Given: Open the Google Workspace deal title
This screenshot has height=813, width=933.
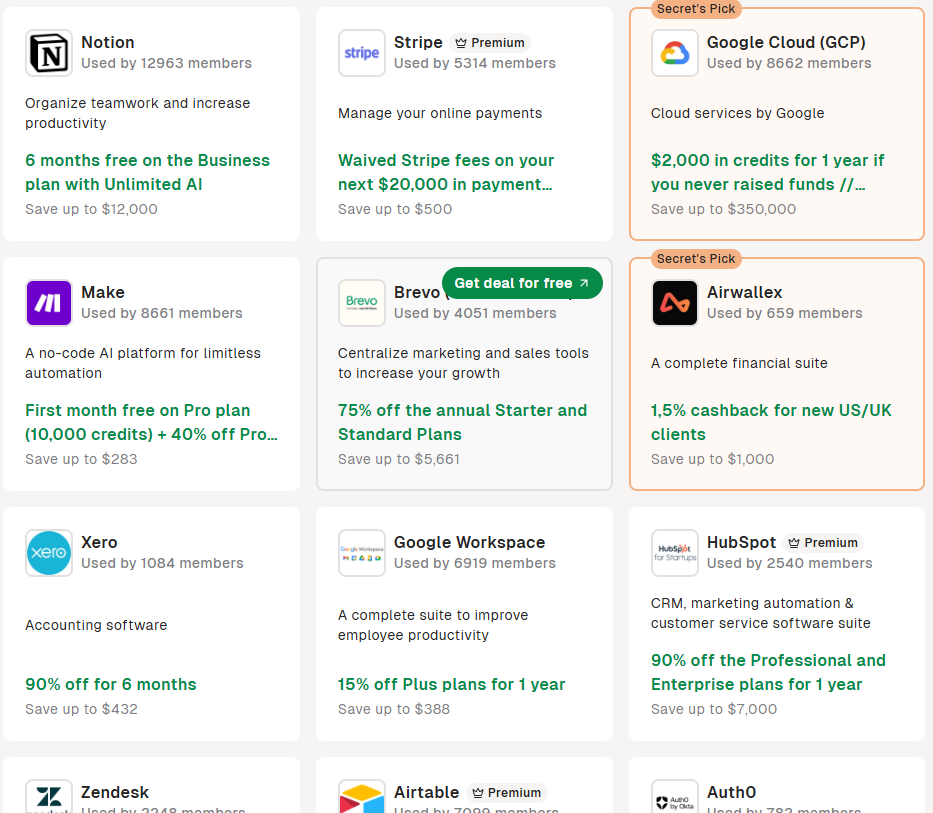Looking at the screenshot, I should click(x=469, y=542).
